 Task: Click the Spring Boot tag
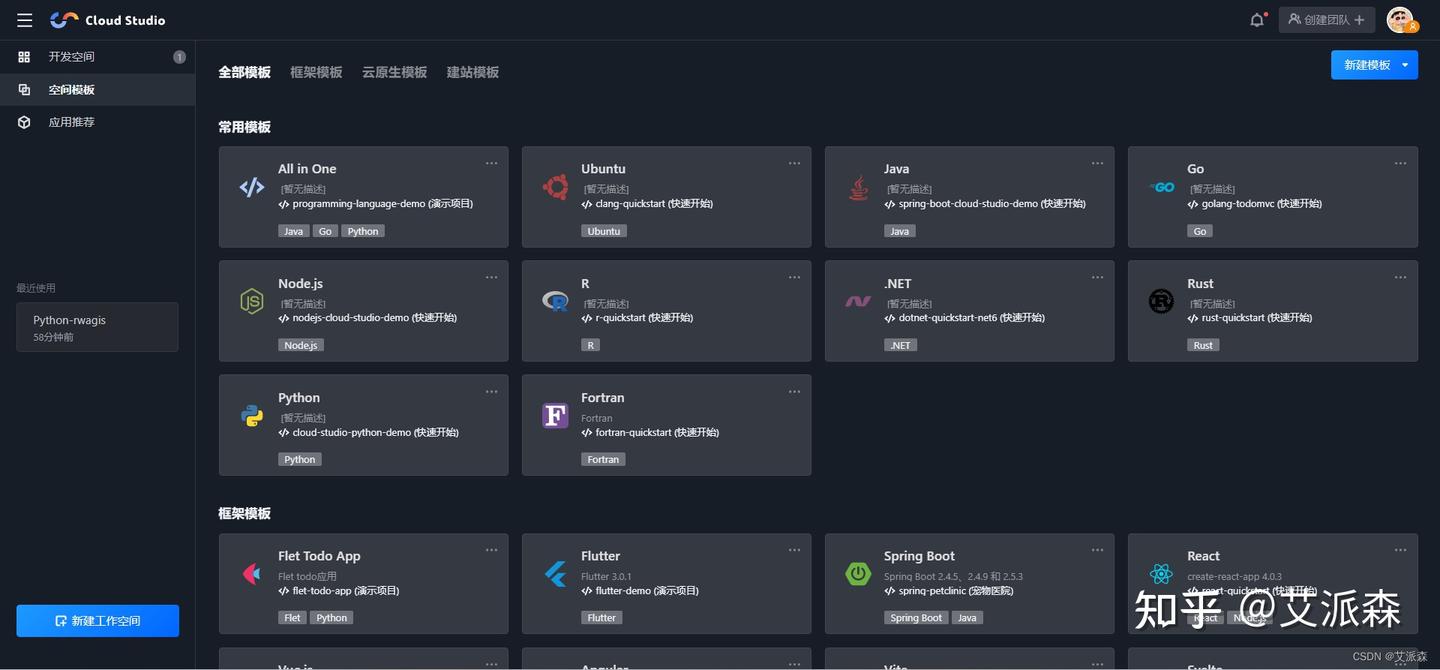917,618
